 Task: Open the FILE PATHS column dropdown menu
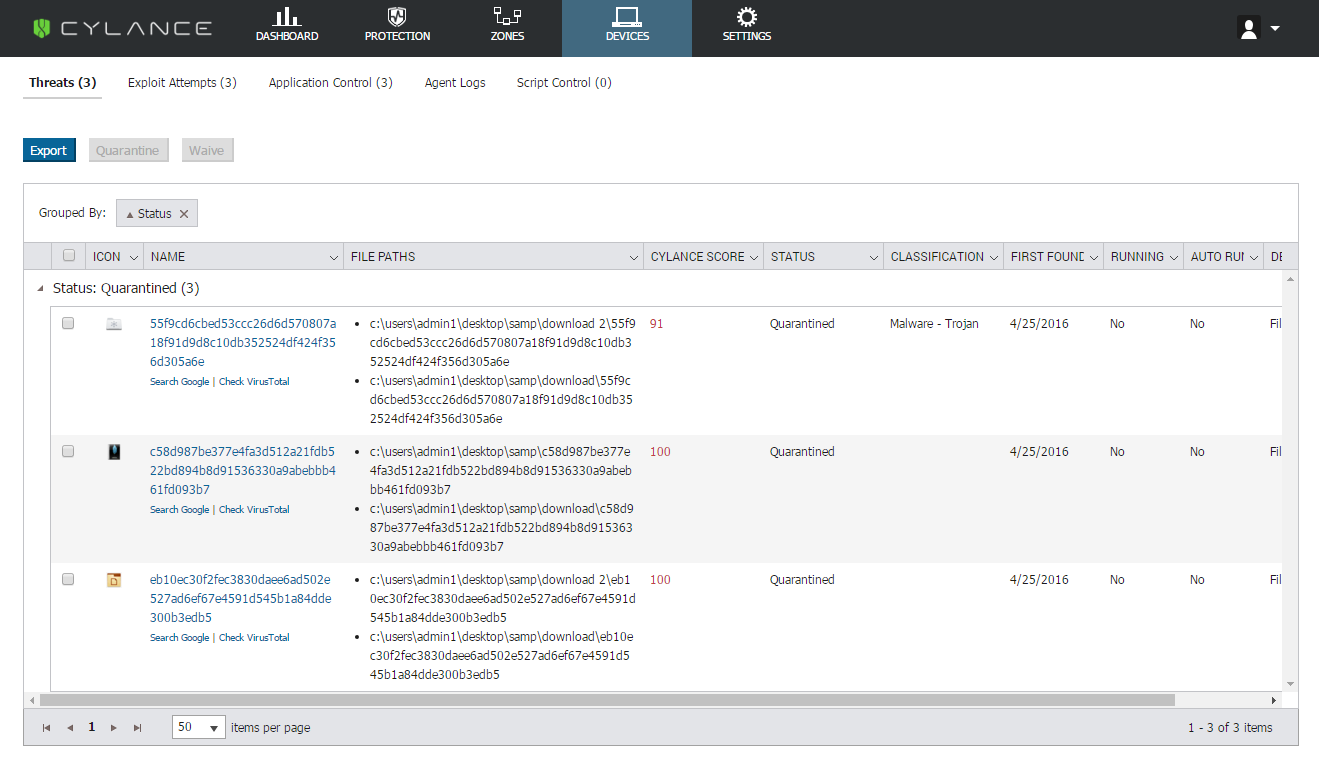(634, 257)
